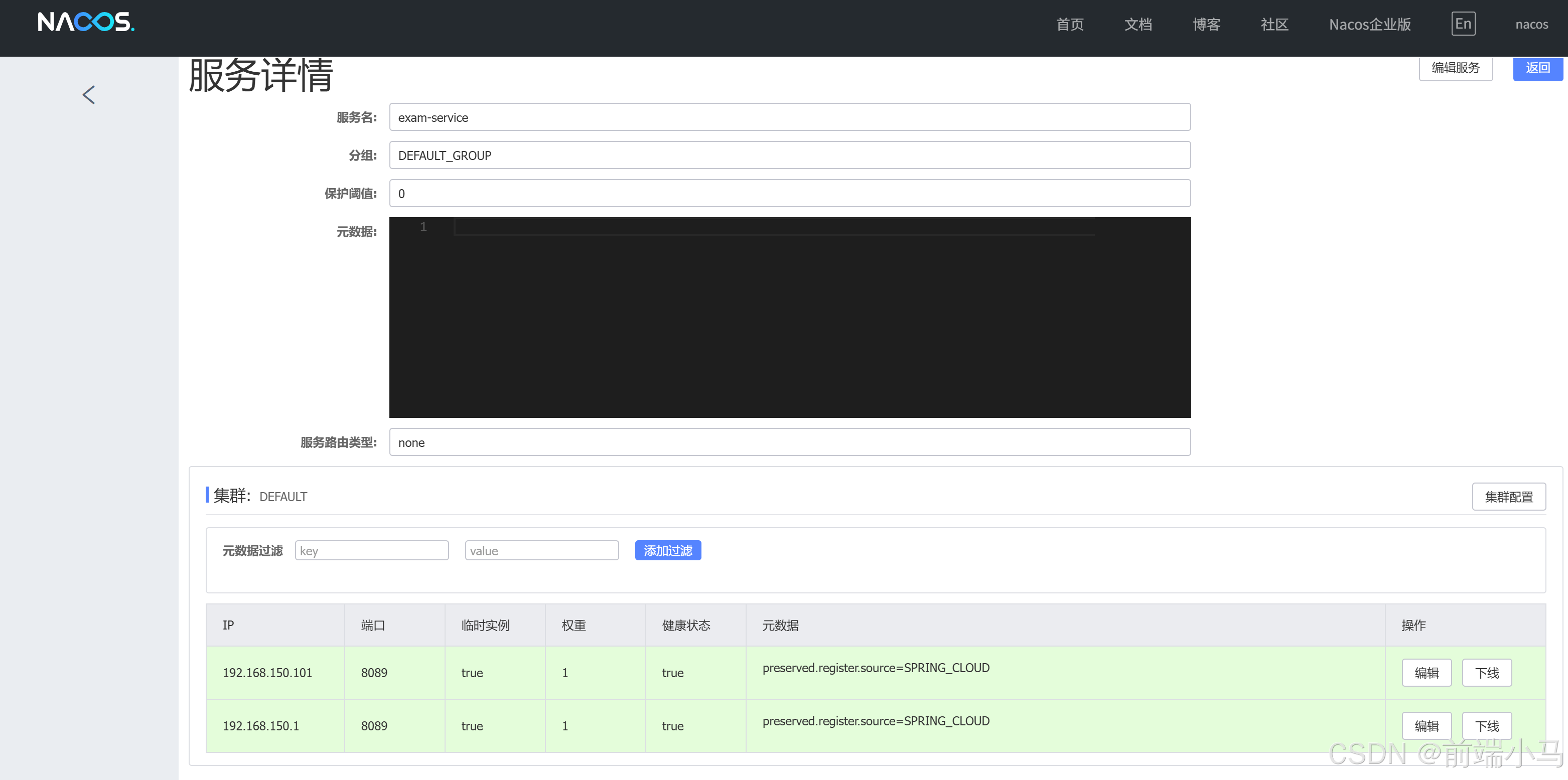Collapse sidebar with the back chevron
This screenshot has height=780, width=1568.
[x=89, y=94]
